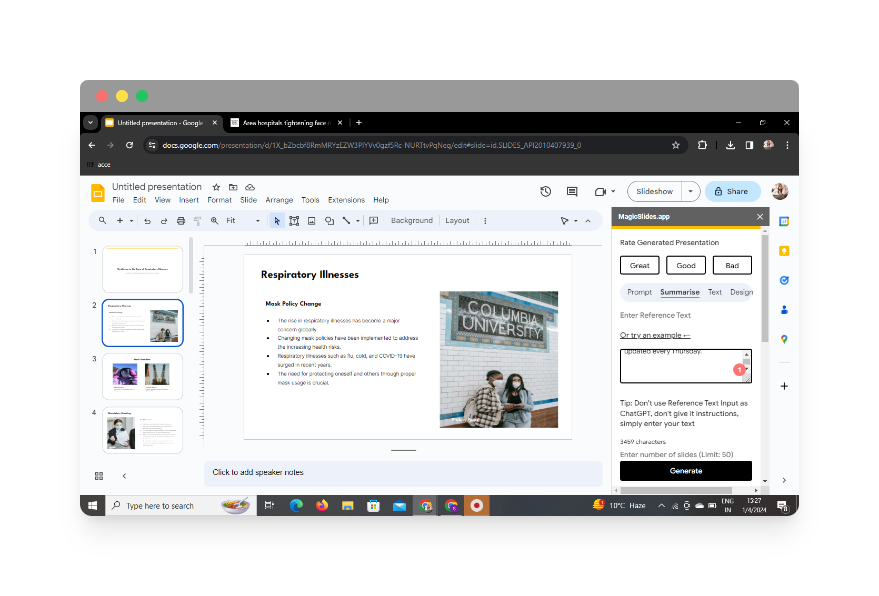Viewport: 879px width, 596px height.
Task: Click the Share button
Action: click(733, 192)
